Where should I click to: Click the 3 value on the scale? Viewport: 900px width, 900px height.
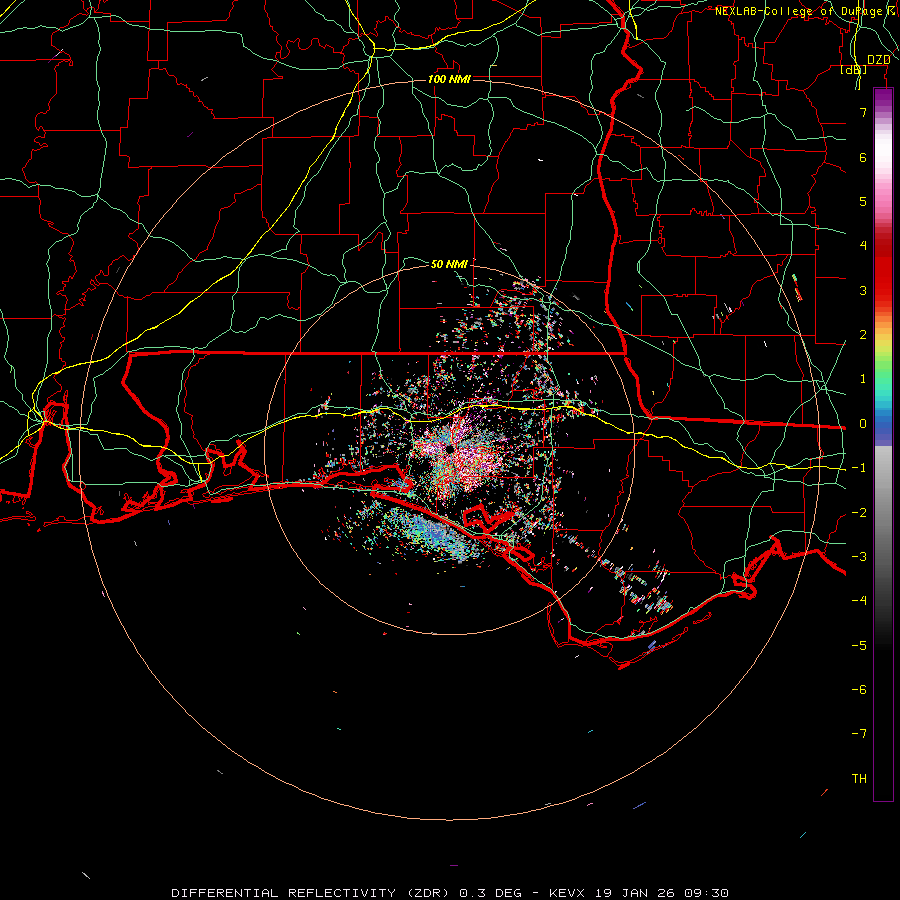pos(863,290)
